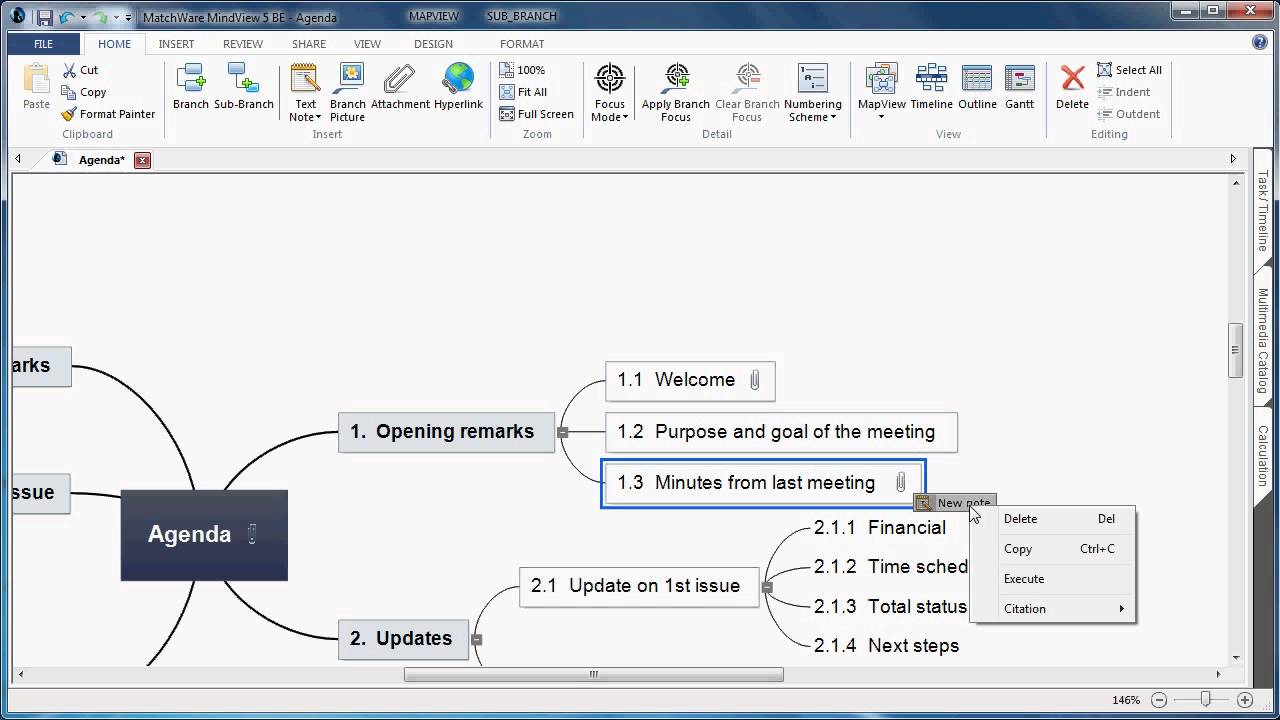Screen dimensions: 1280x720
Task: Close the Agenda document tab
Action: (x=143, y=160)
